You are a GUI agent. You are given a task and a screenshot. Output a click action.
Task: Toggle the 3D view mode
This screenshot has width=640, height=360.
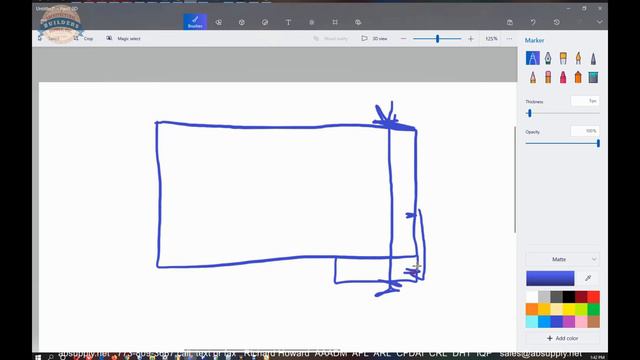click(374, 38)
